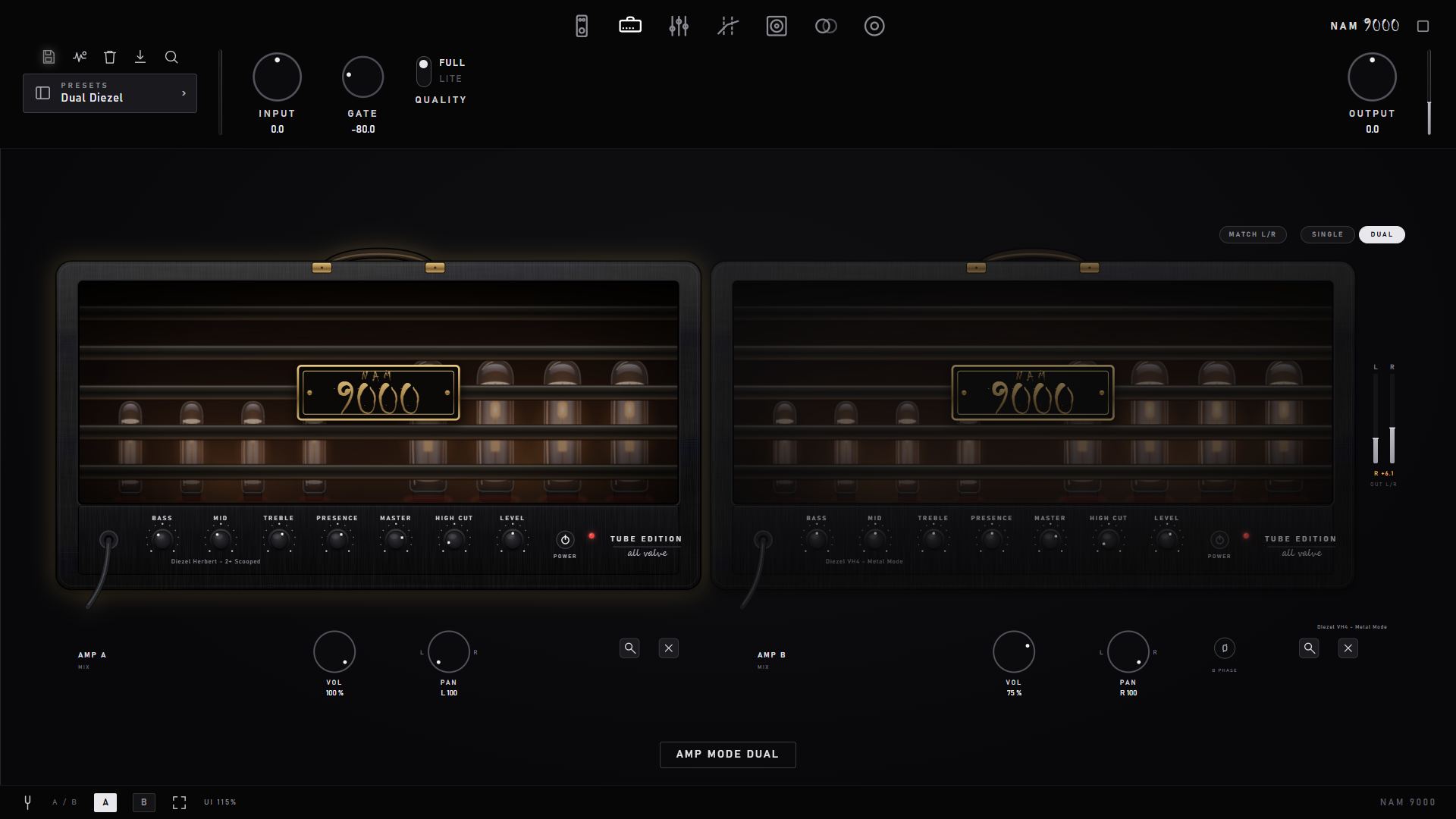Open the speaker cabinet section icon
Image resolution: width=1456 pixels, height=819 pixels.
tap(777, 26)
